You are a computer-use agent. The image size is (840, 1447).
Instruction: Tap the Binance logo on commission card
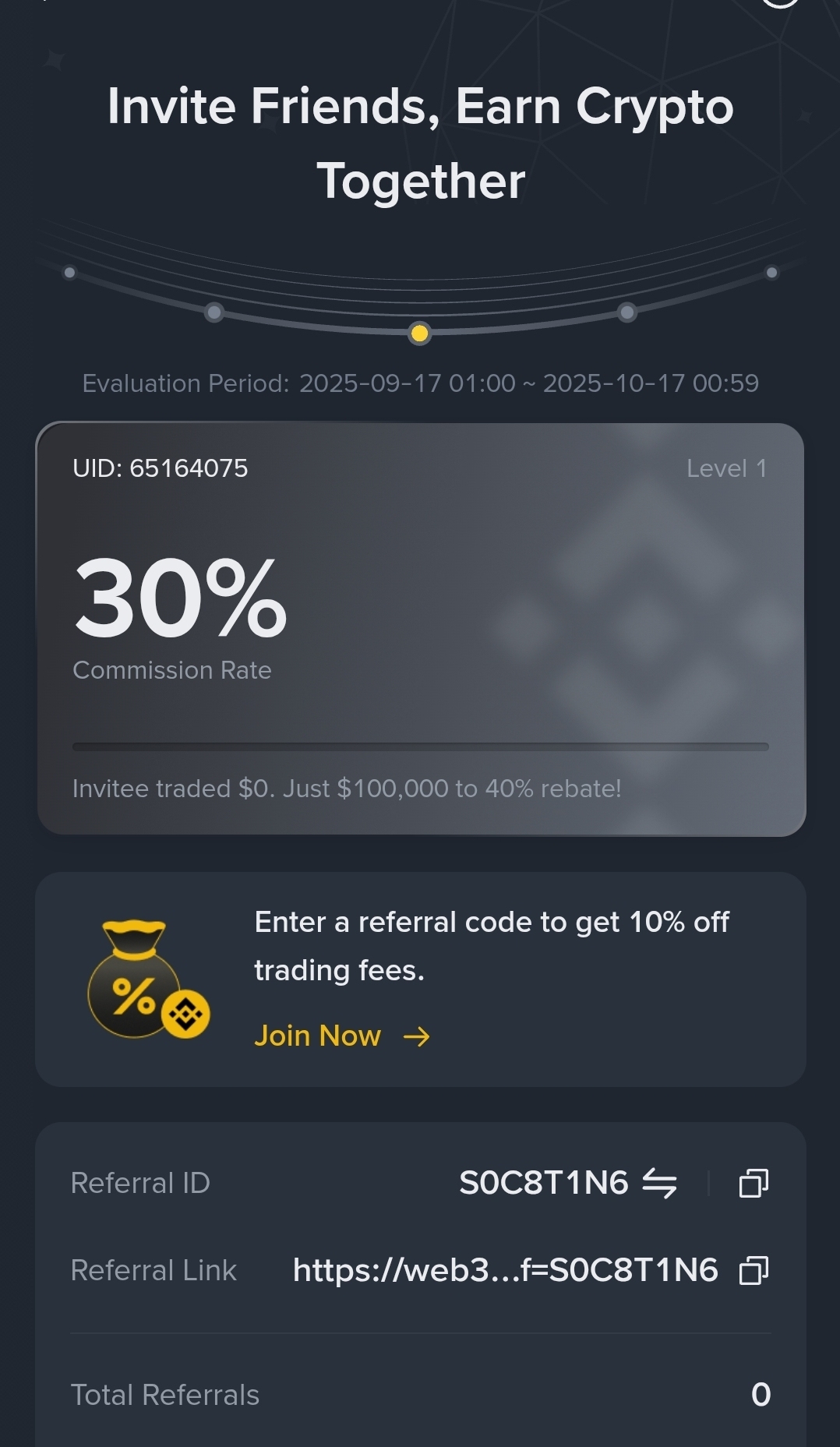645,627
